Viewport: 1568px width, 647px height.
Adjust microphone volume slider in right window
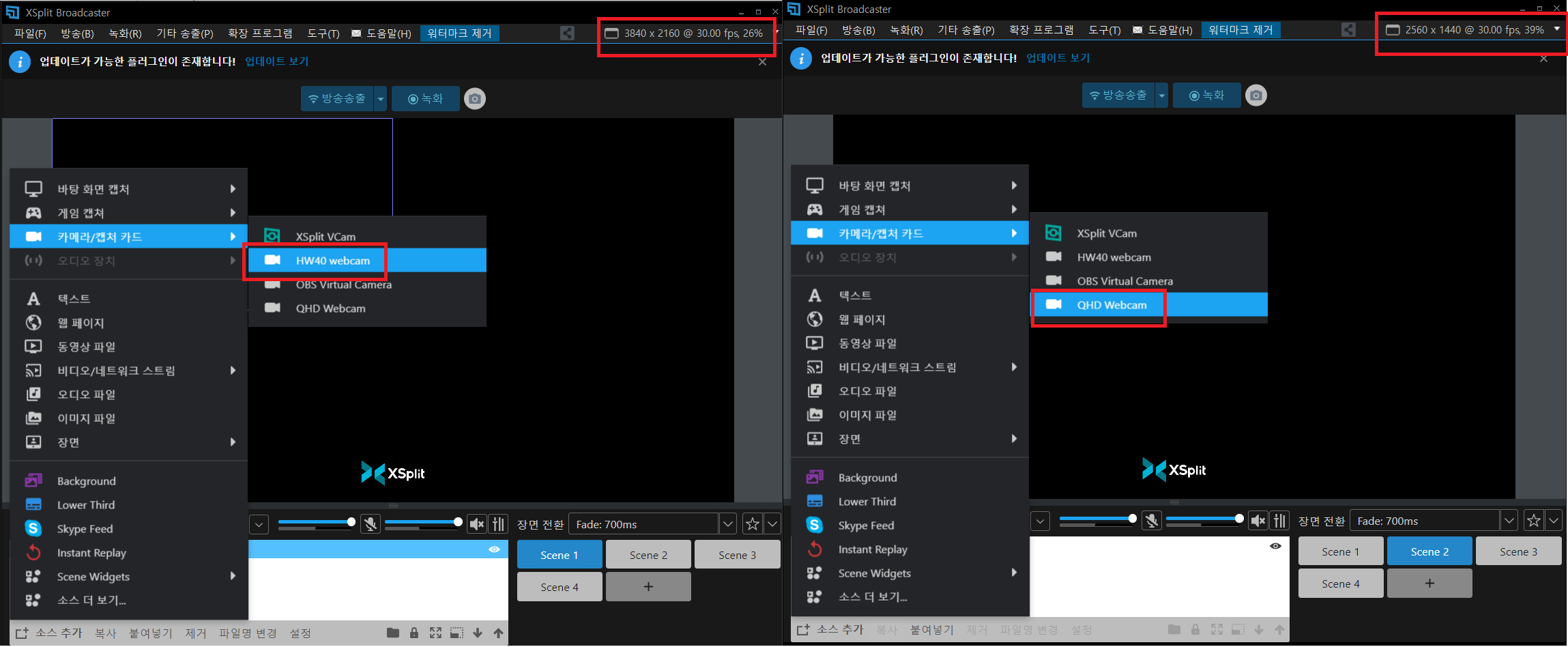coord(1098,519)
